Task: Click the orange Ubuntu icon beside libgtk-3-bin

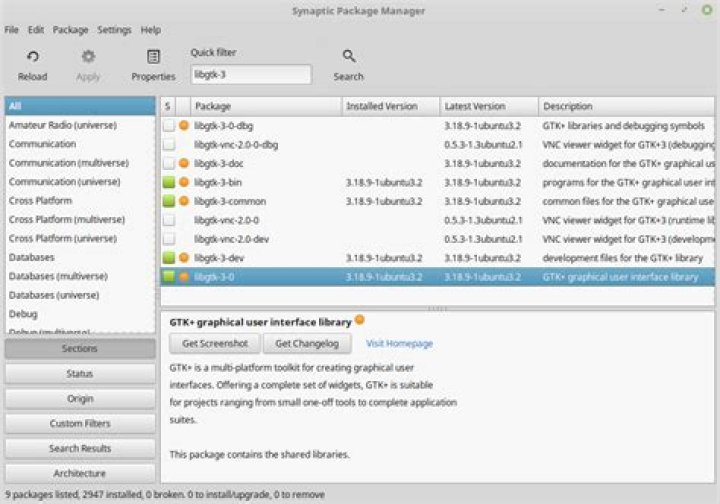Action: [184, 182]
